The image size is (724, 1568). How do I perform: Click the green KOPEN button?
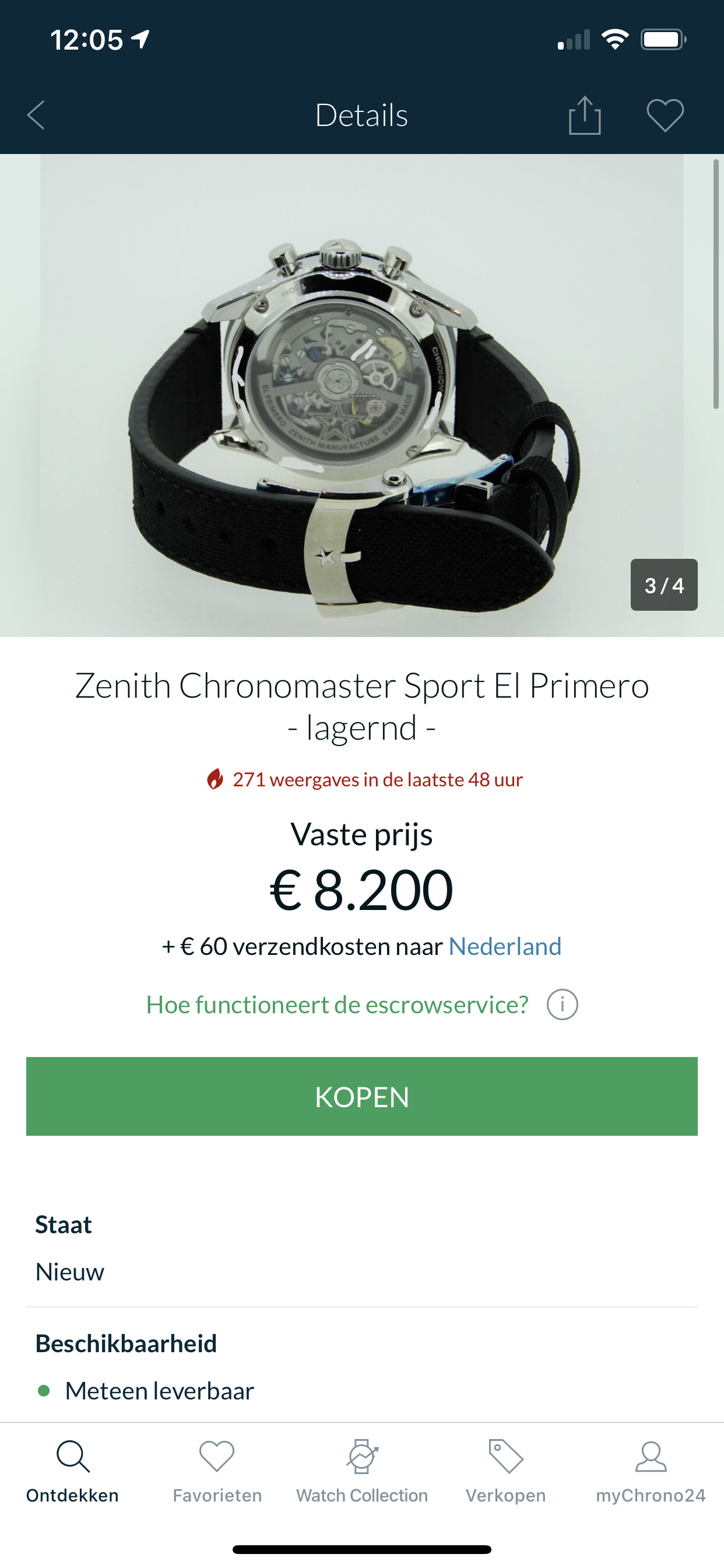click(362, 1096)
